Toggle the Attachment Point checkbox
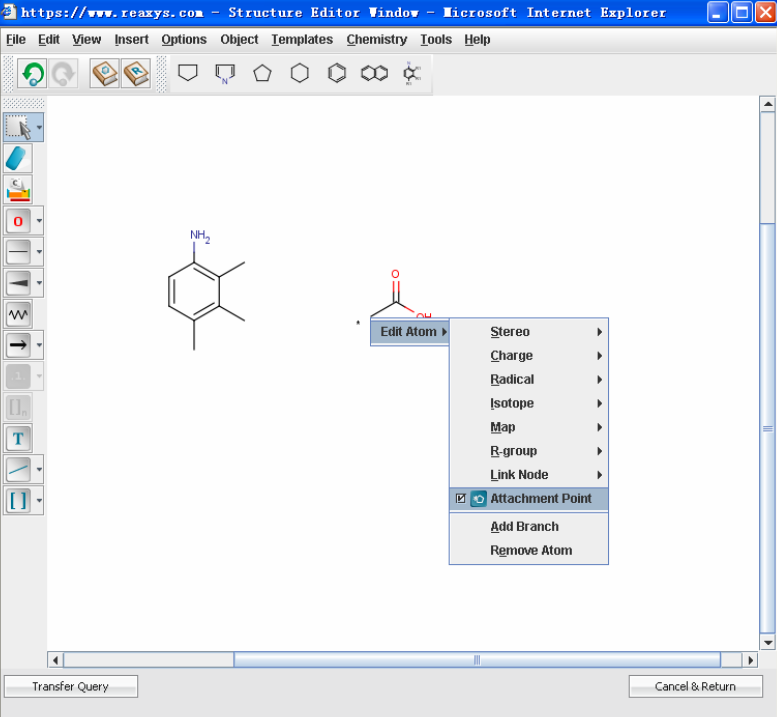Viewport: 777px width, 717px height. pos(460,498)
